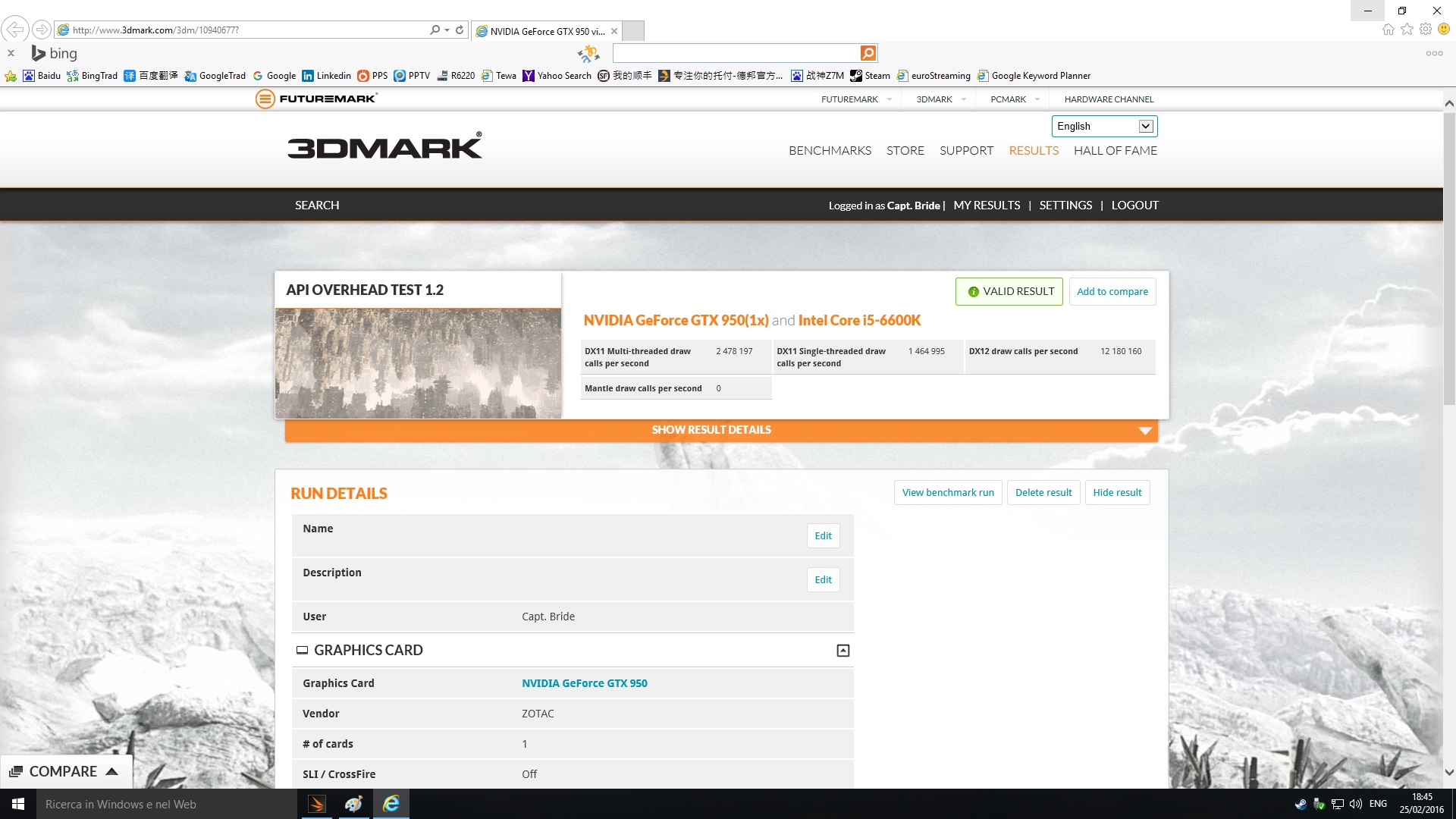
Task: Click the Futuremark logo icon
Action: (265, 99)
